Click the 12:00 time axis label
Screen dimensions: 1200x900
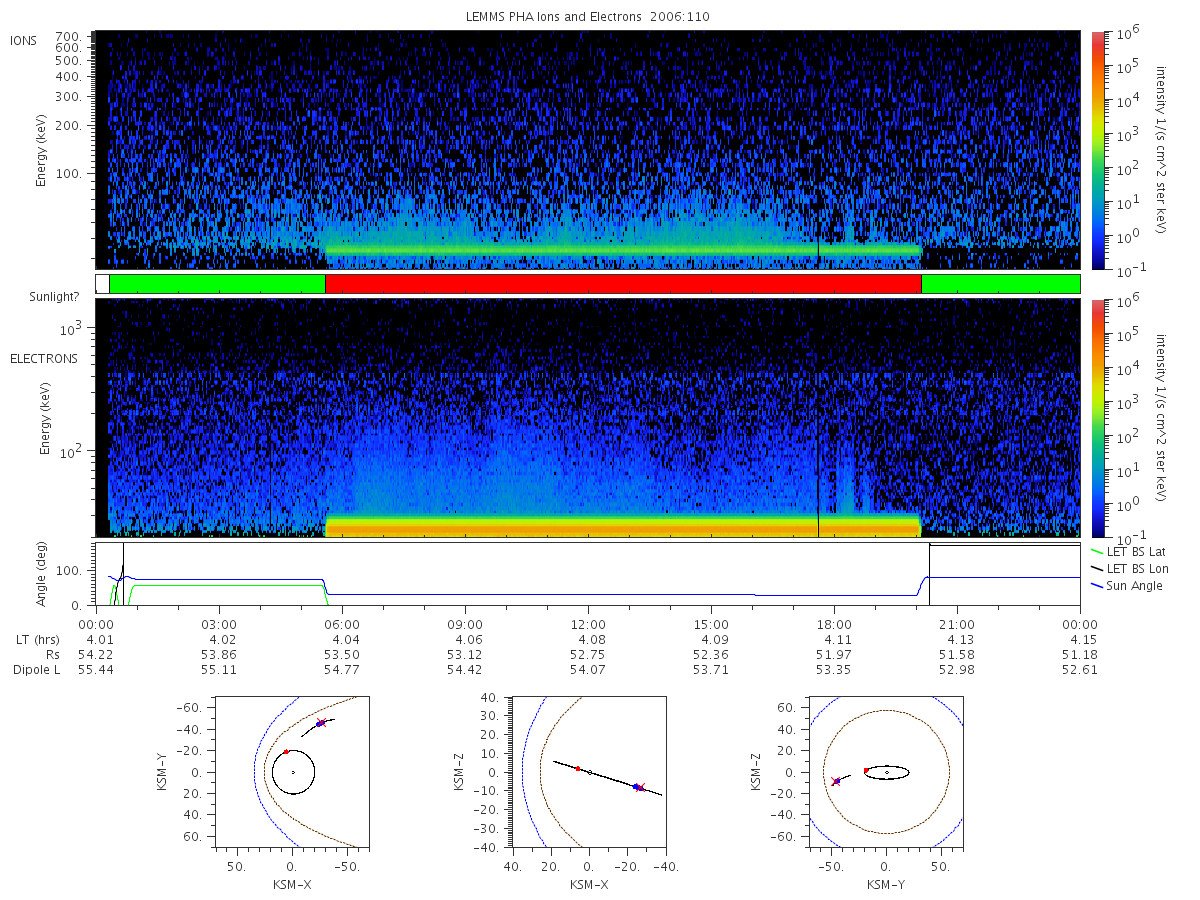coord(588,623)
